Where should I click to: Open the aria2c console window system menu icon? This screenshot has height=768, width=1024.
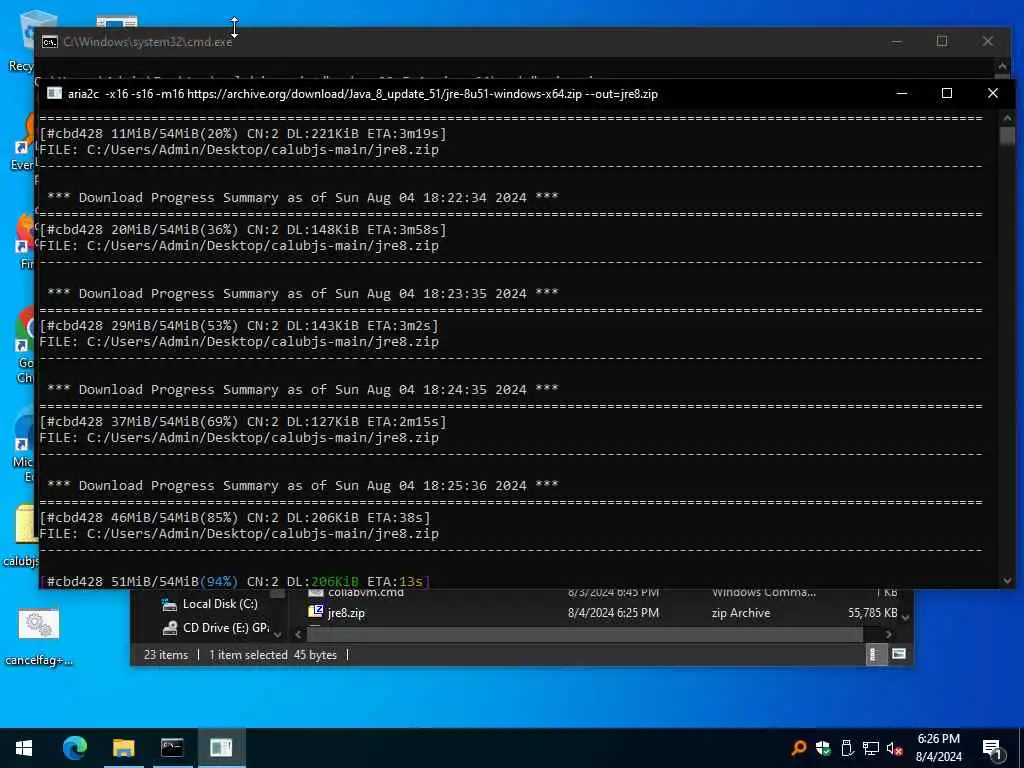tap(55, 93)
